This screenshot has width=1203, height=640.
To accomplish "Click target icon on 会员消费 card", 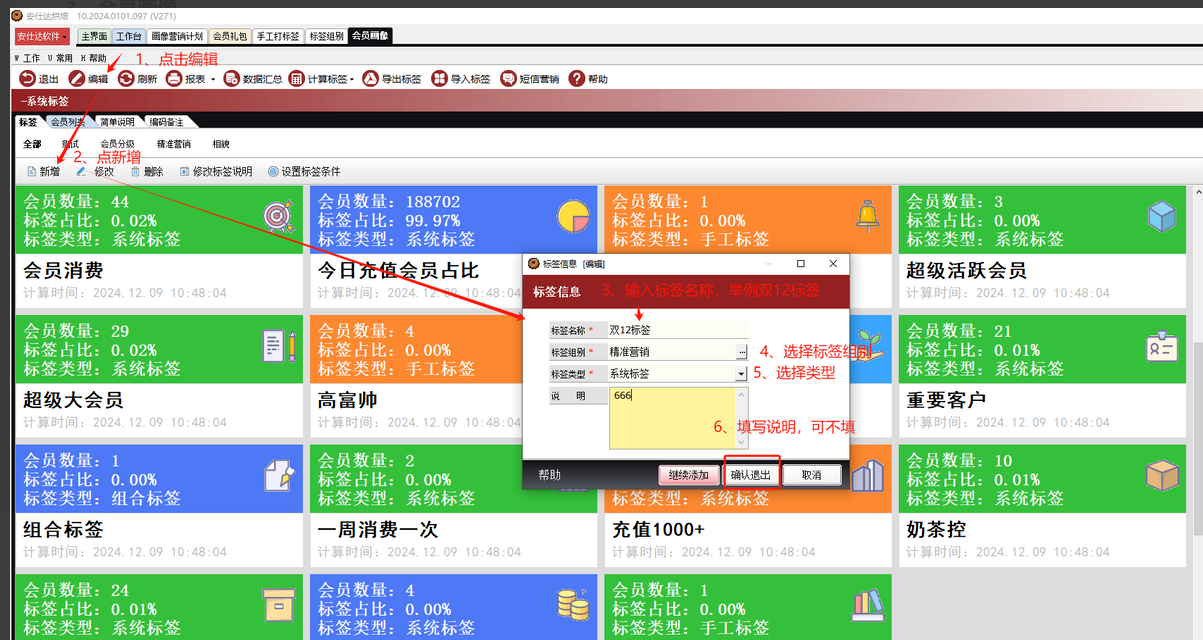I will (x=279, y=215).
